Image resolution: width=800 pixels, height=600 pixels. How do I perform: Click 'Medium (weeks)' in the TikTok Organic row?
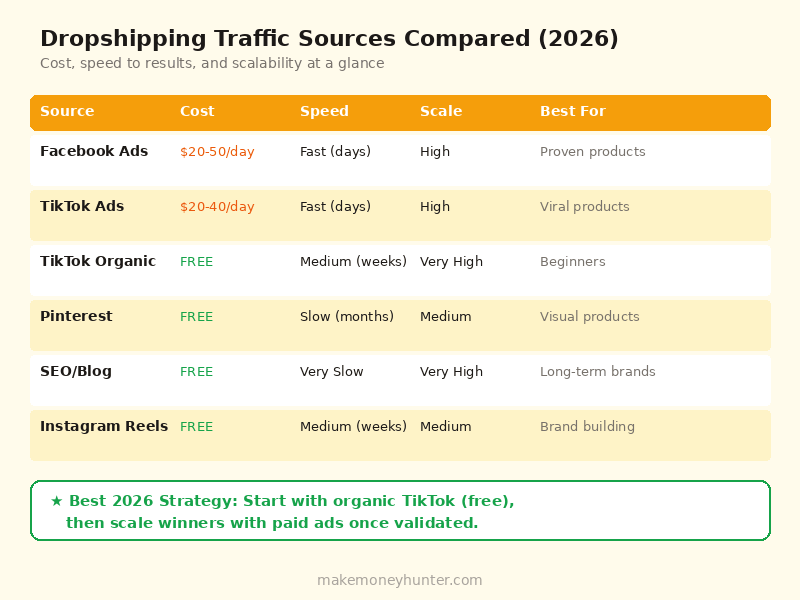point(353,262)
